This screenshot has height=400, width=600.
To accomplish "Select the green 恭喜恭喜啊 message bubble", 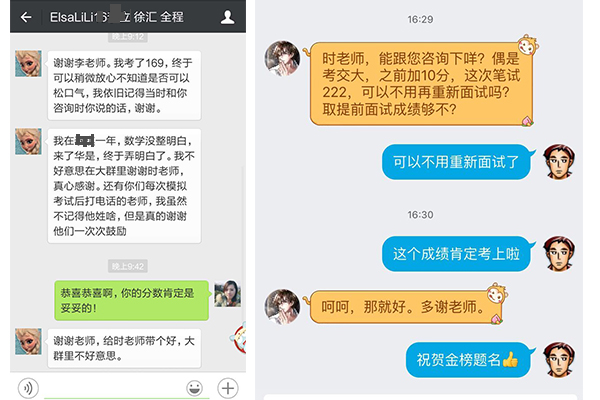I will [132, 300].
